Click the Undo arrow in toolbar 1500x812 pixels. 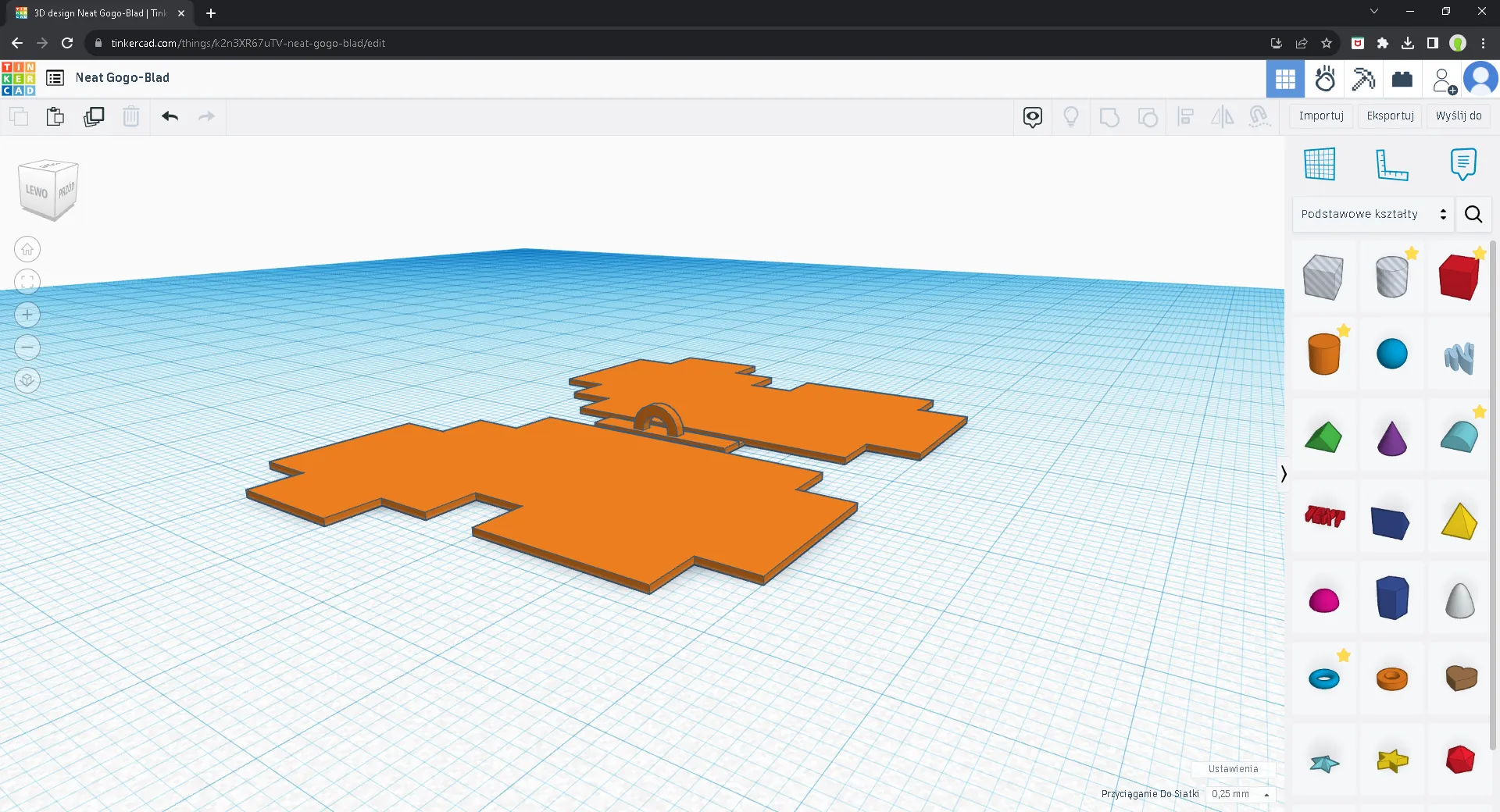coord(170,117)
